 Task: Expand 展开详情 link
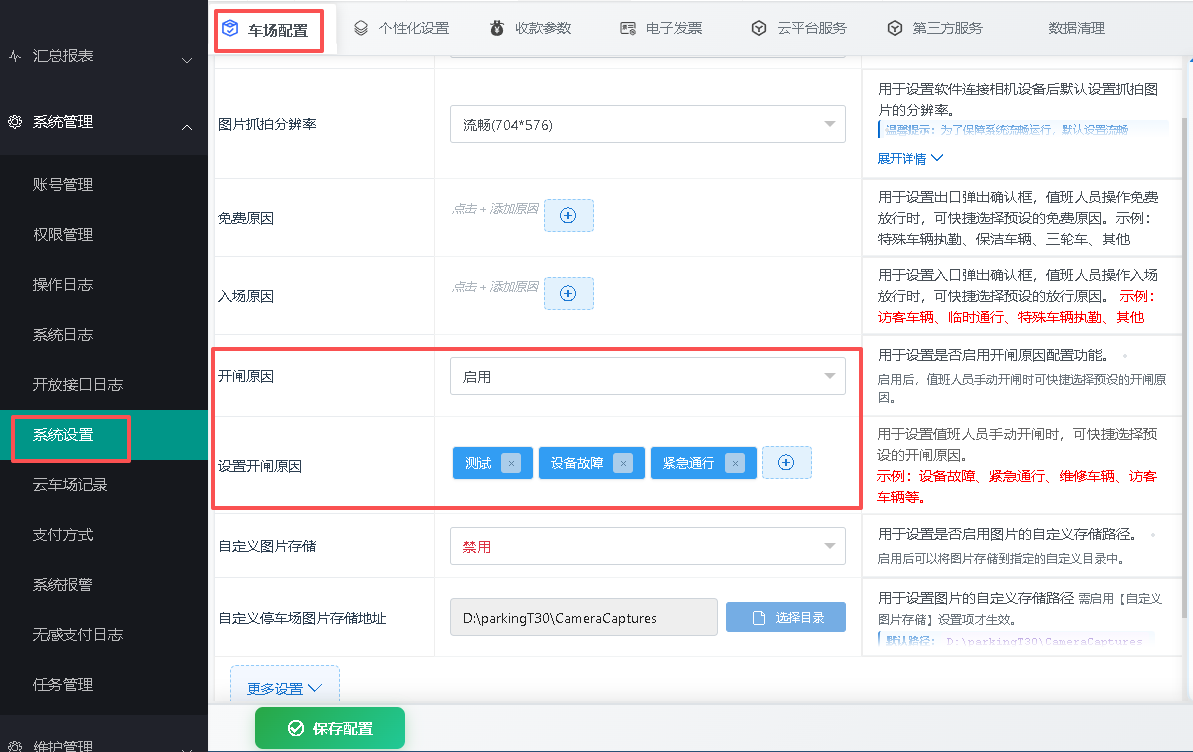[910, 158]
